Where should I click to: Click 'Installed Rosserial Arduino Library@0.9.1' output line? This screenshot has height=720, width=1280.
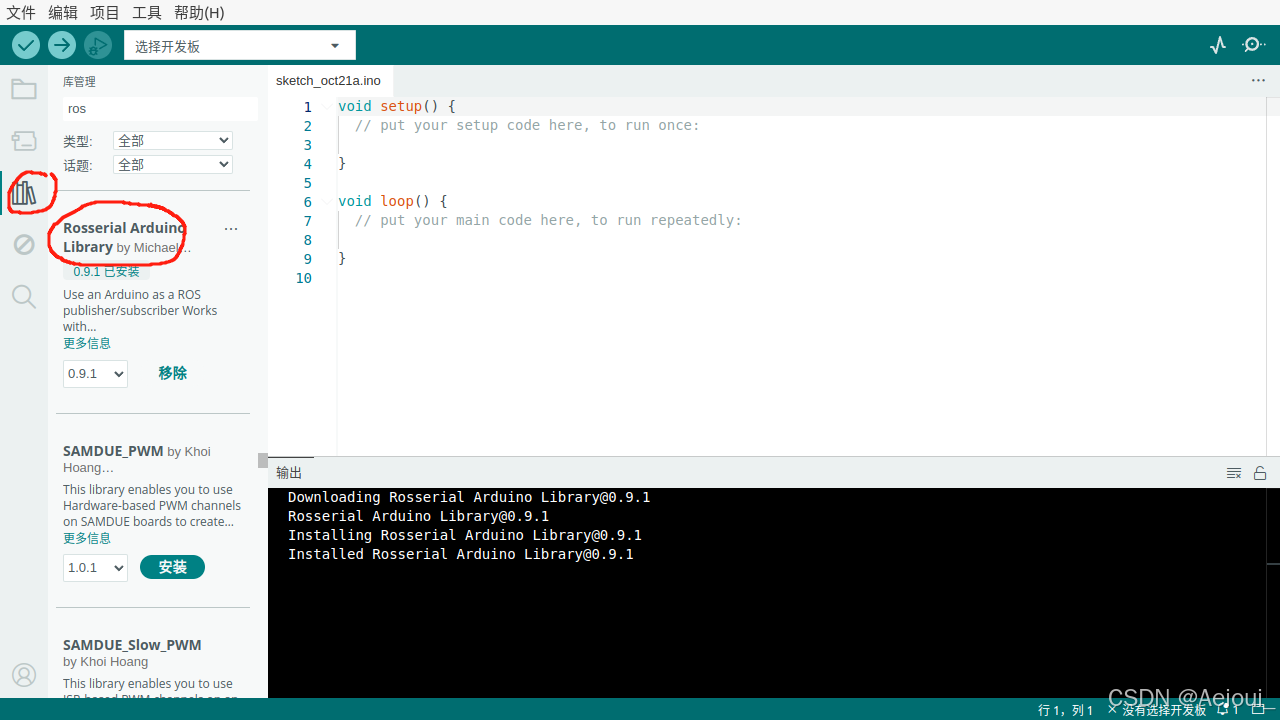[x=461, y=554]
